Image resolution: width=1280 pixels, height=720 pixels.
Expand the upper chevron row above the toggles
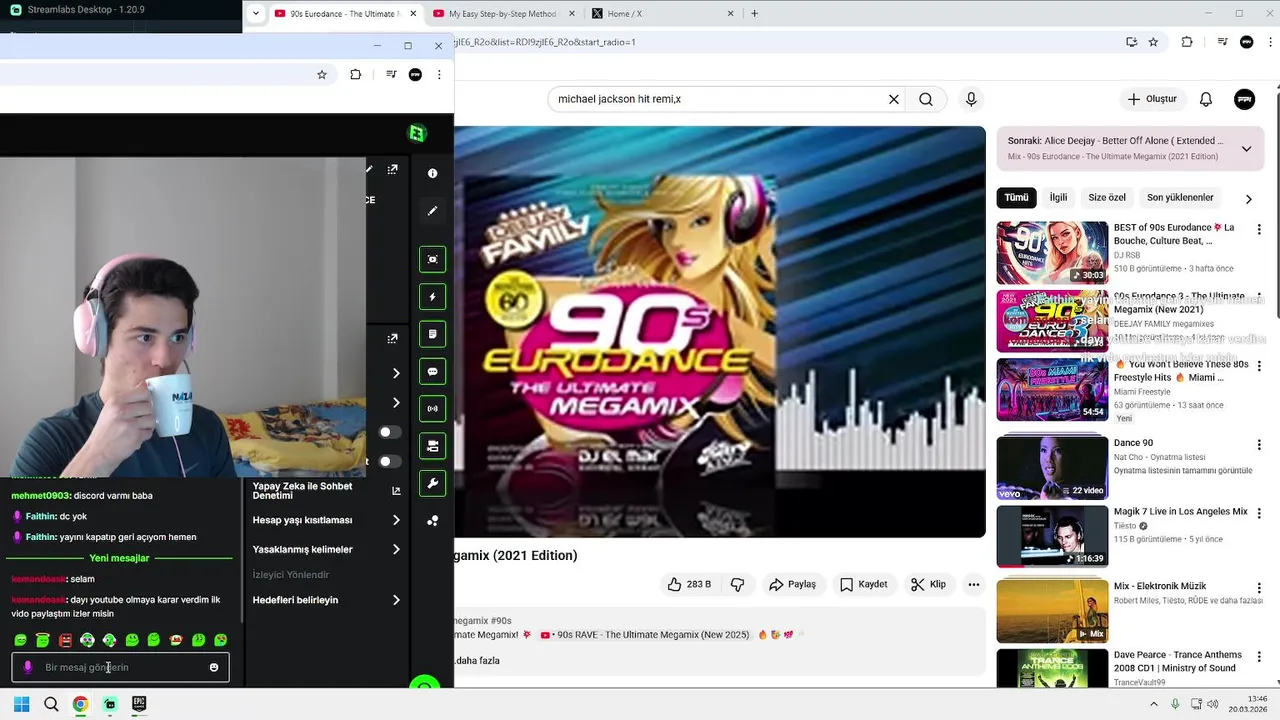click(x=396, y=373)
